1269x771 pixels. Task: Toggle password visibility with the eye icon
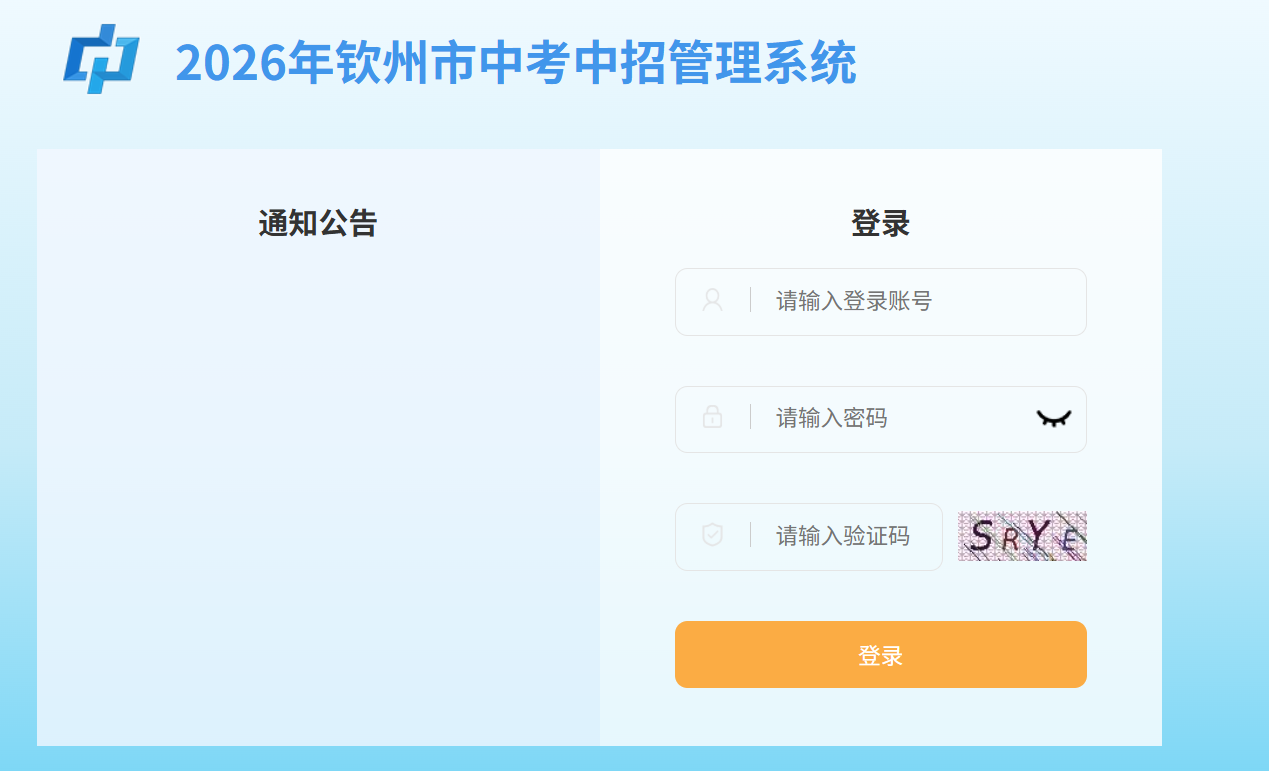point(1053,418)
